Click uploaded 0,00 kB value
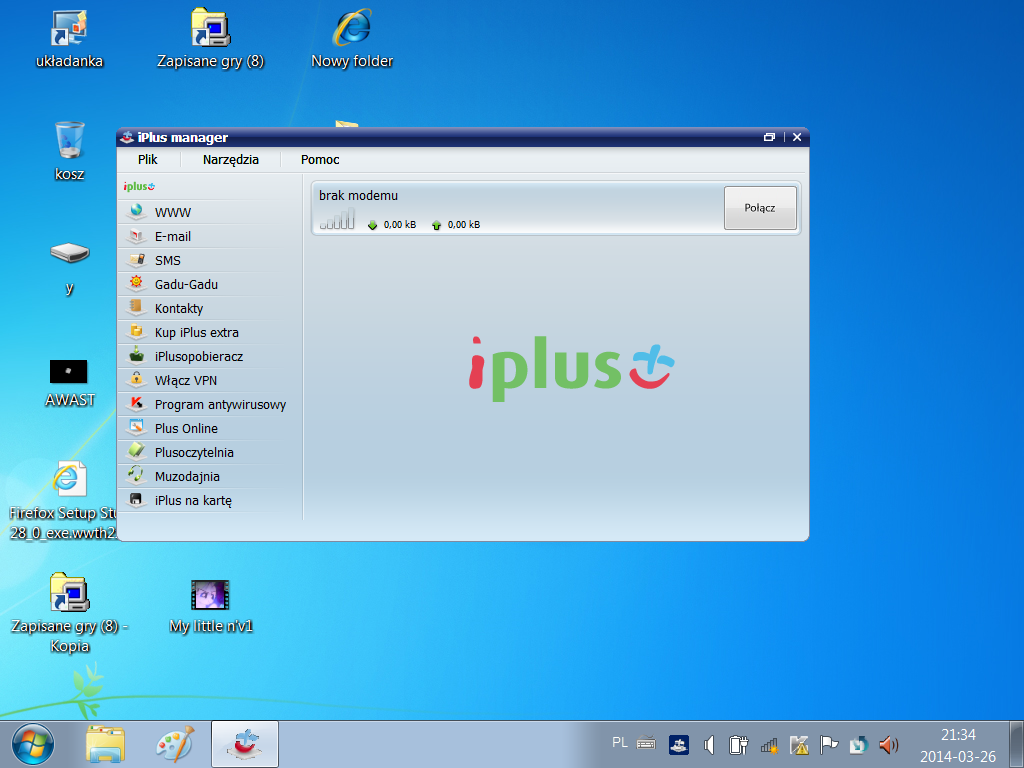This screenshot has height=768, width=1024. point(464,225)
